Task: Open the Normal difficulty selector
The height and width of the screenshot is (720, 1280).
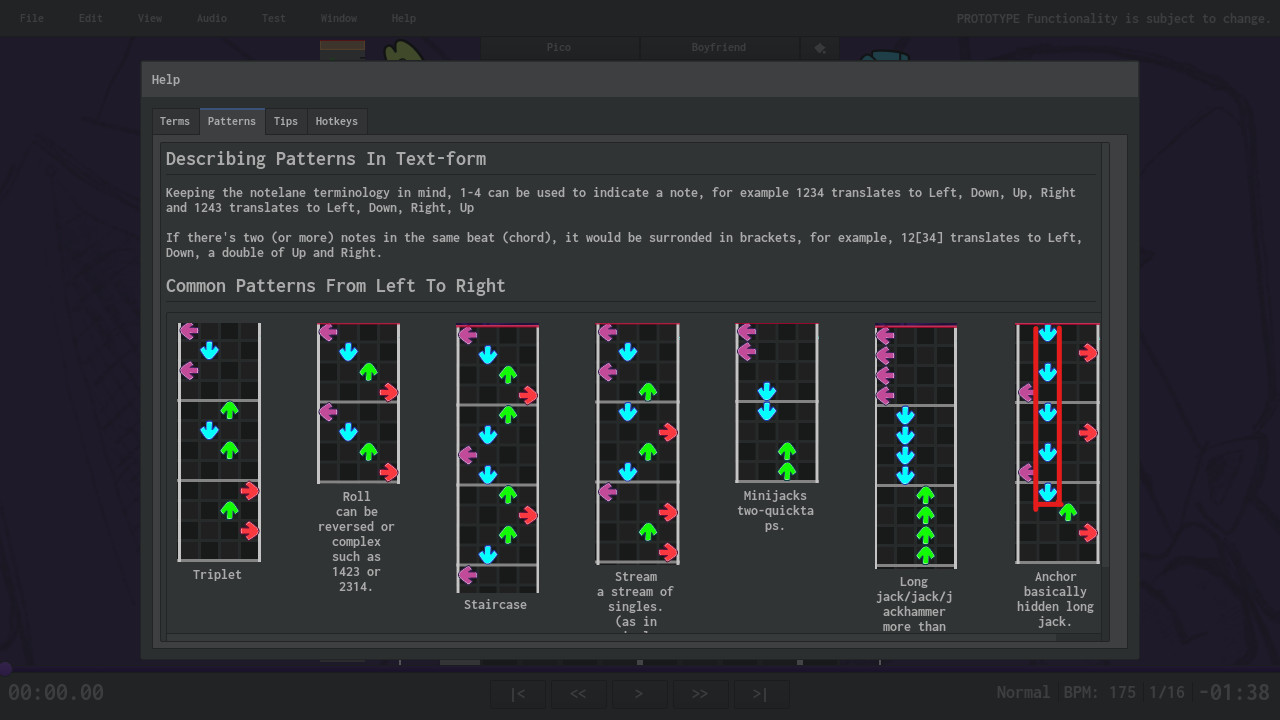Action: (x=1023, y=692)
